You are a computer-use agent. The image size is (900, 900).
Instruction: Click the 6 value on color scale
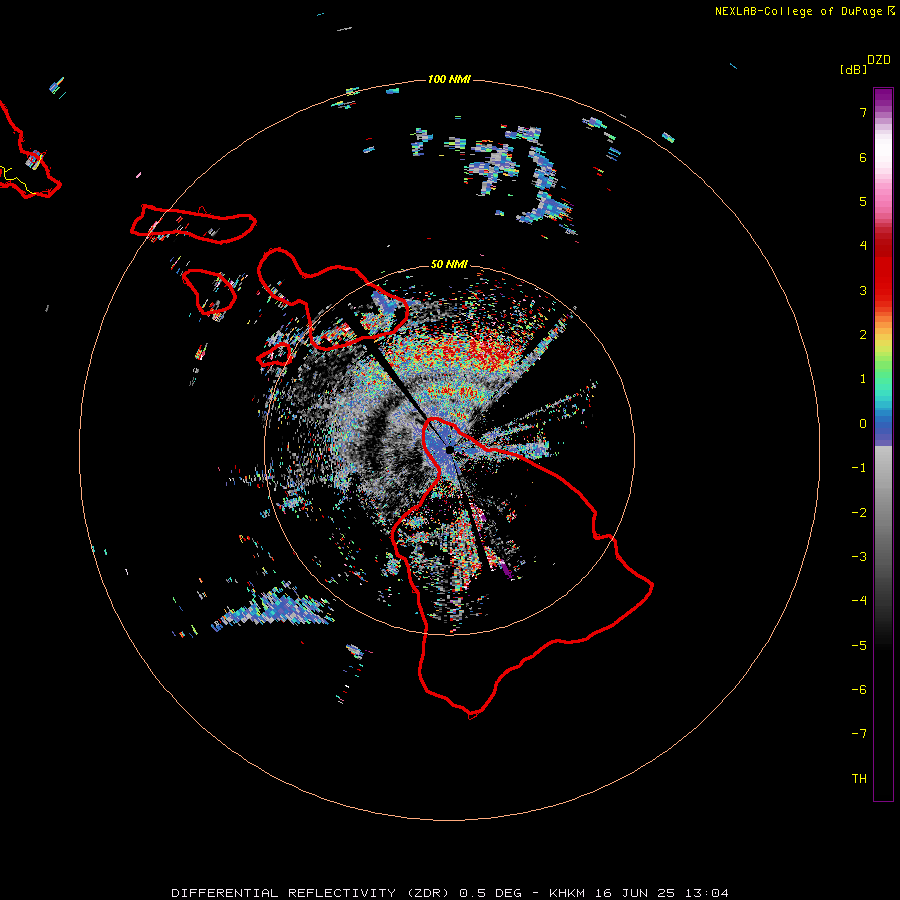point(863,157)
